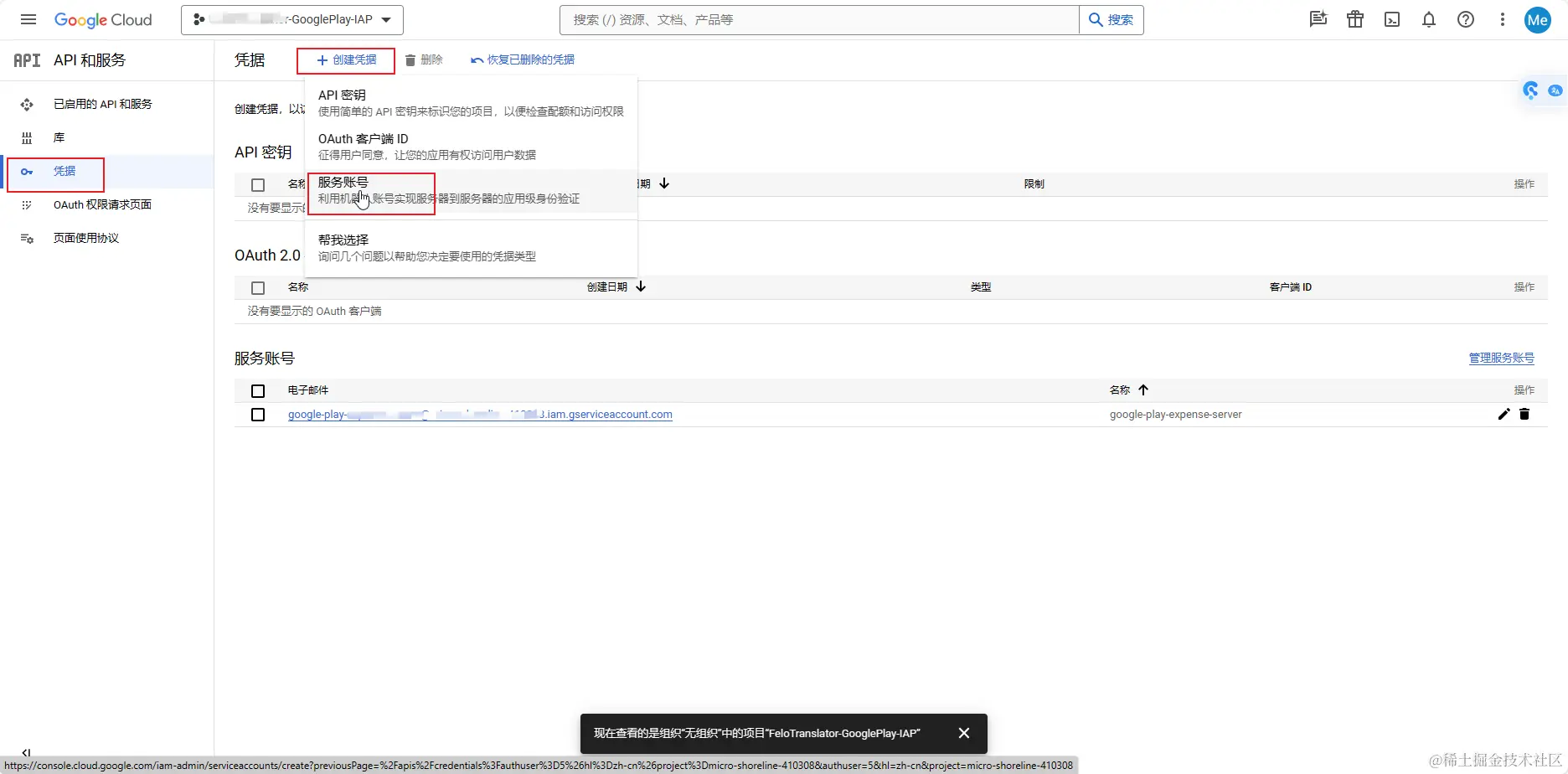Click 管理服务账号 manage link
The image size is (1568, 774).
click(1501, 359)
